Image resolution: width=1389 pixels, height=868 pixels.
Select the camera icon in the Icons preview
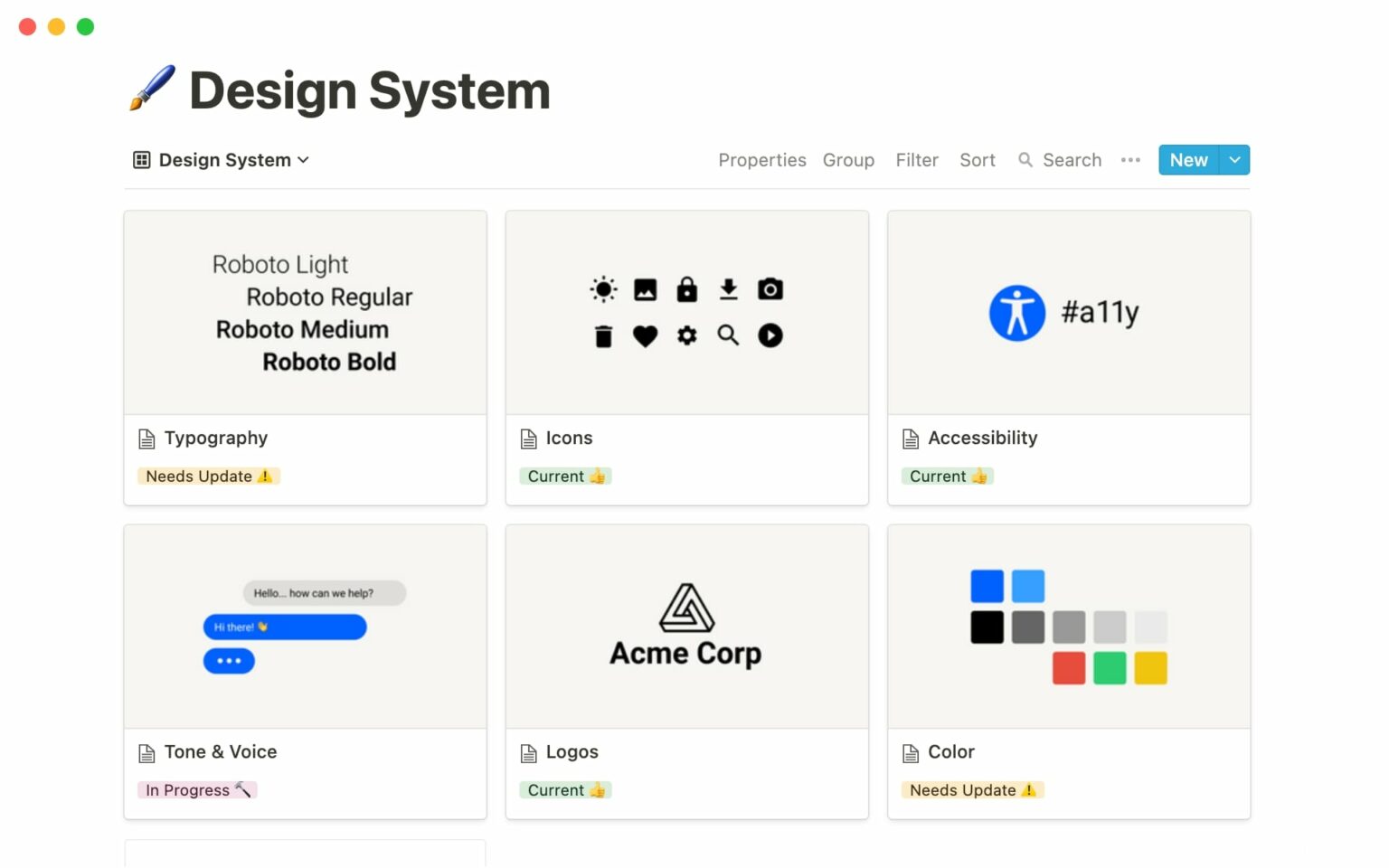770,288
